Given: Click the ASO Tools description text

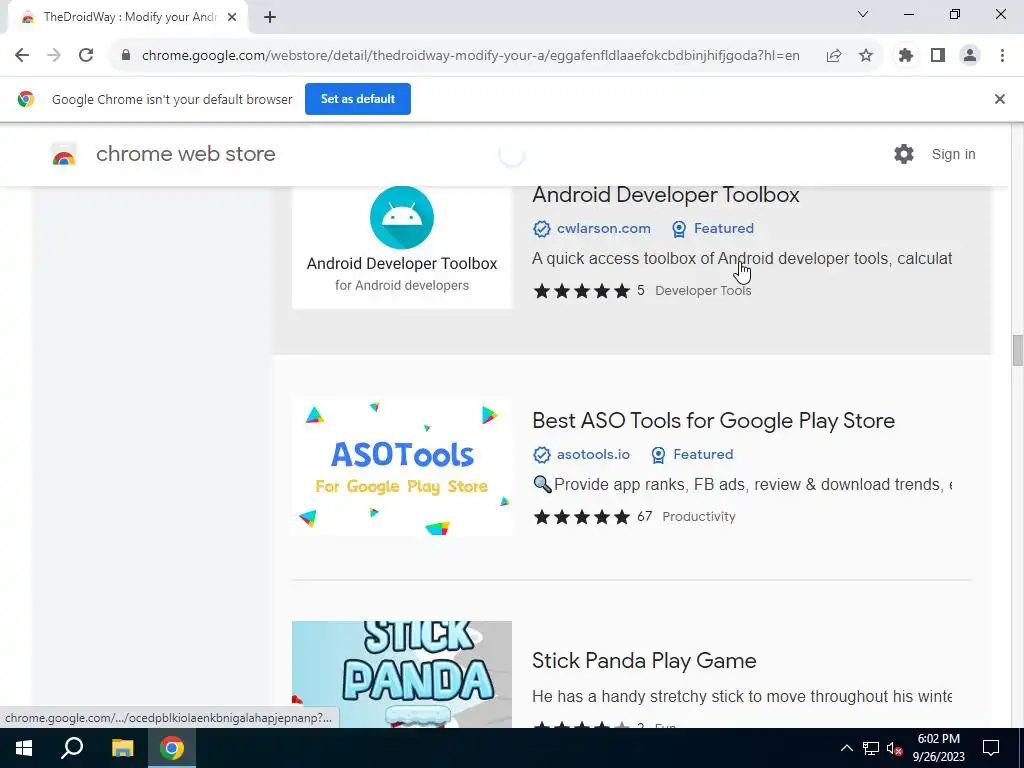Looking at the screenshot, I should click(743, 485).
